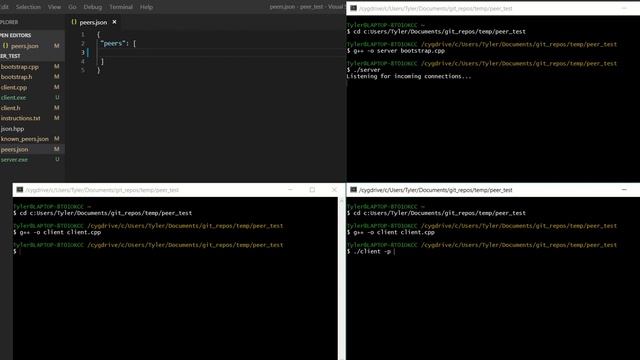
Task: Click the terminal icon of the bottom-left client window
Action: click(x=20, y=190)
